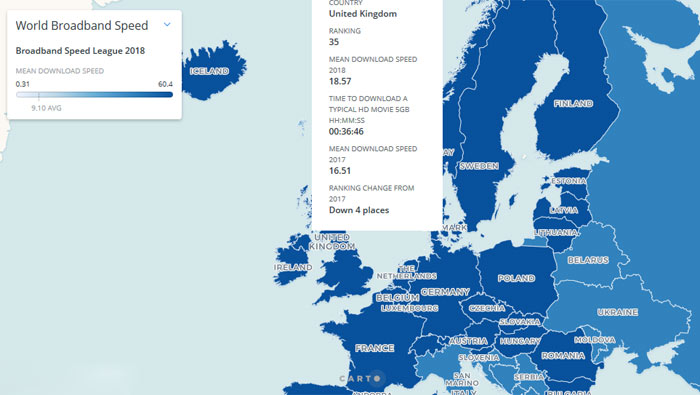
Task: Click the United Kingdom map label
Action: [333, 242]
